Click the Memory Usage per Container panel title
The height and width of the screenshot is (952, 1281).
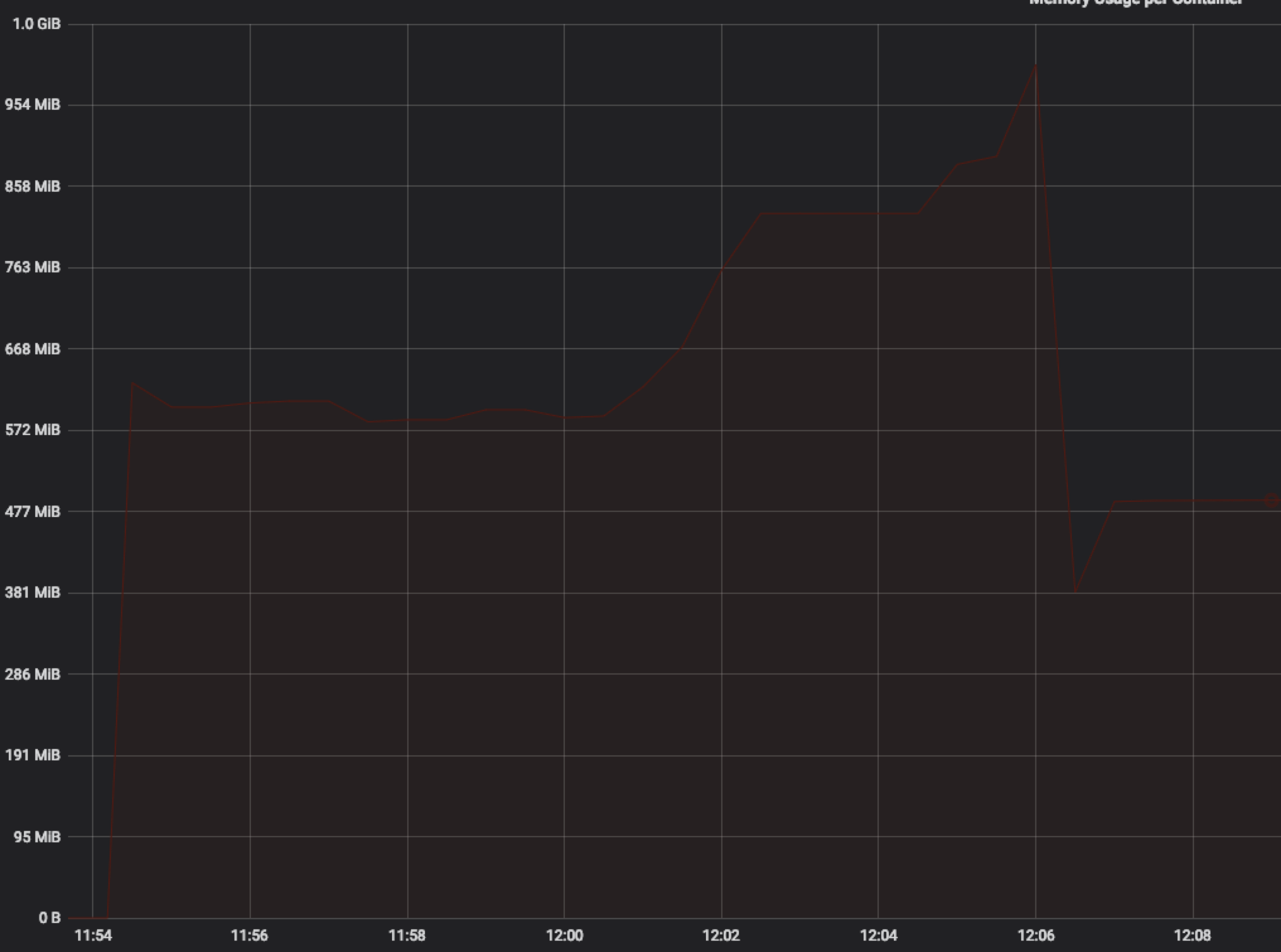(1136, 3)
